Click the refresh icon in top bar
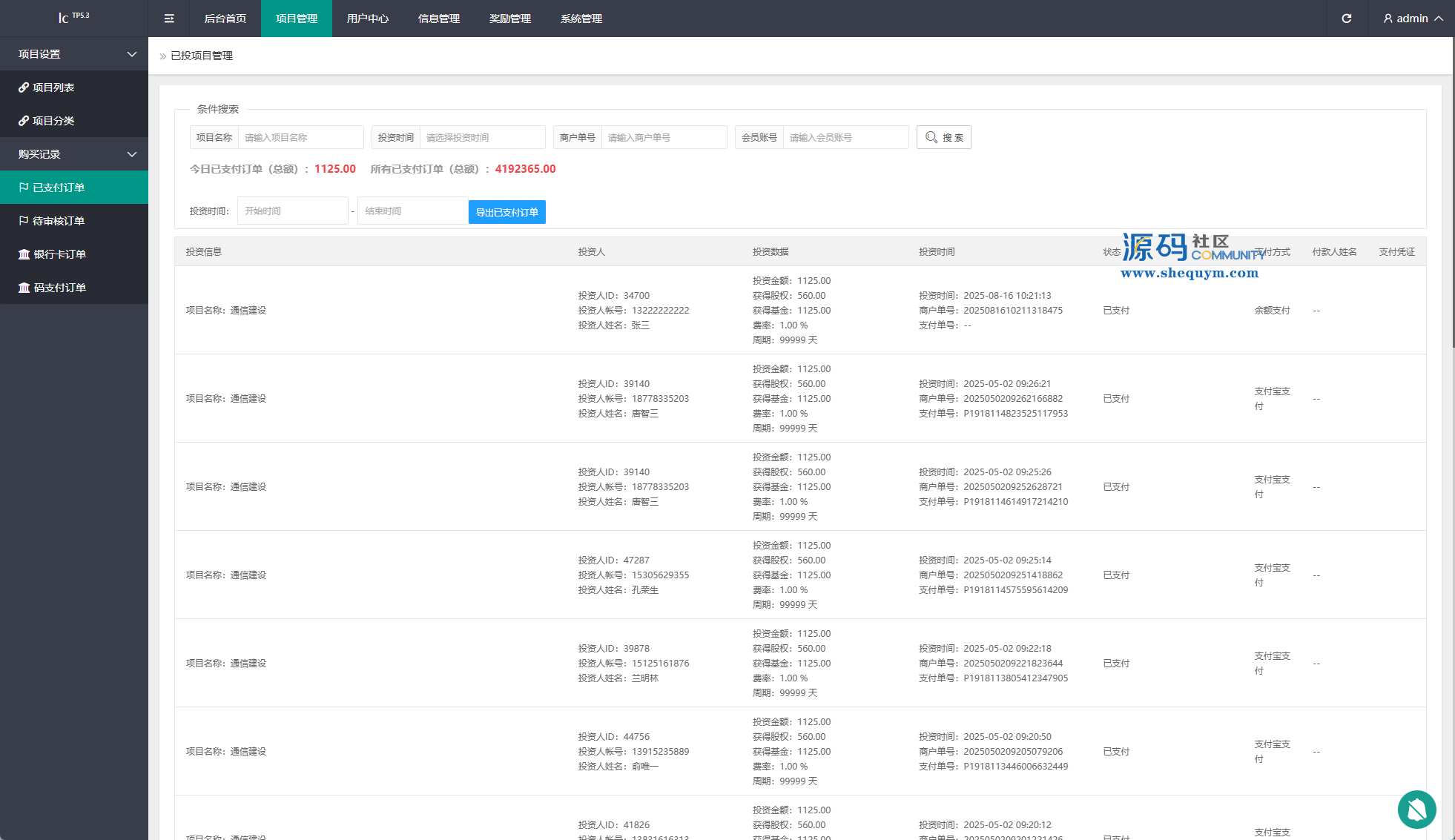1455x840 pixels. pos(1347,19)
